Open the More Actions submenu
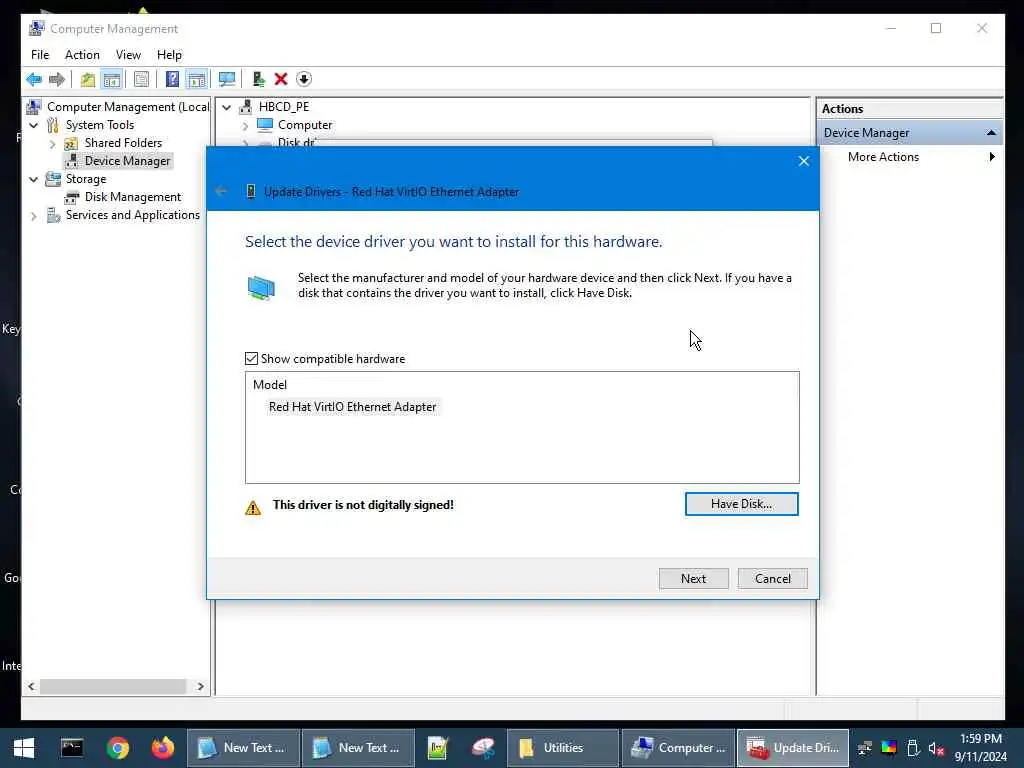1024x768 pixels. point(883,157)
